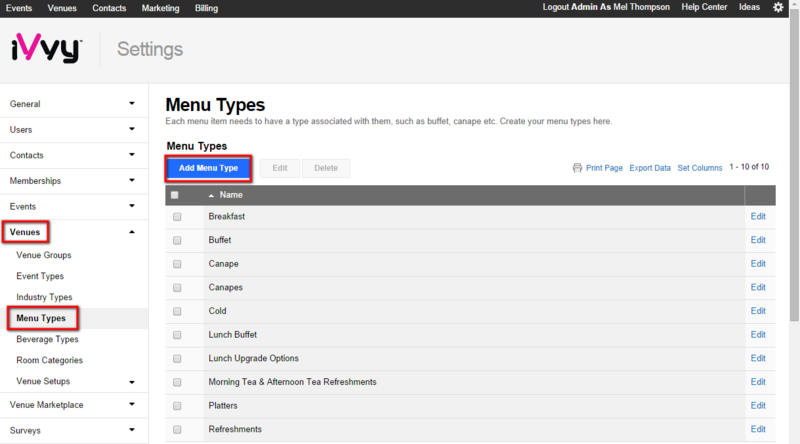The height and width of the screenshot is (444, 800).
Task: Click the Export Data link
Action: (650, 168)
